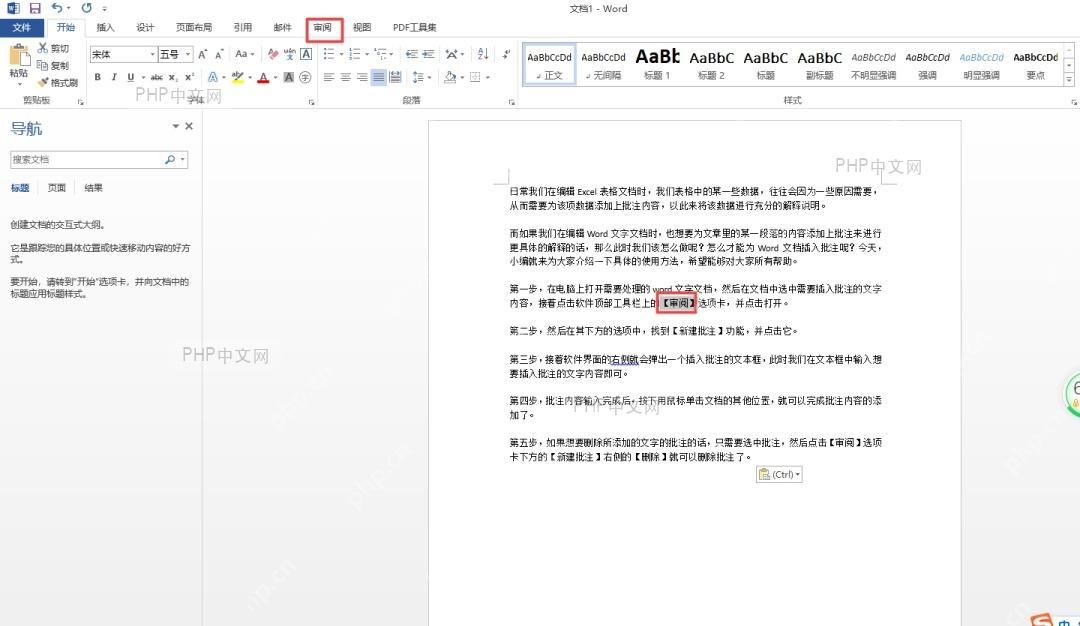Open font color picker arrow beside red A
Image resolution: width=1080 pixels, height=626 pixels.
[275, 77]
